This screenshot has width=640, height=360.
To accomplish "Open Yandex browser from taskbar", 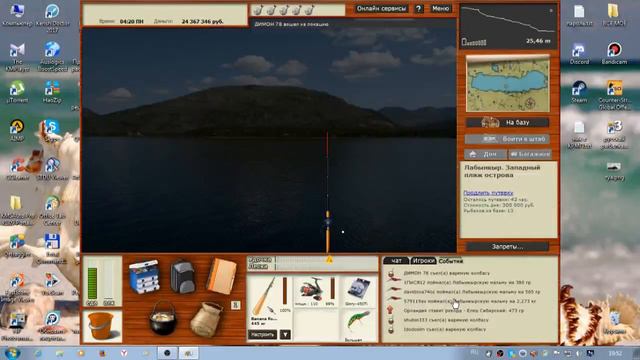I will (x=124, y=353).
